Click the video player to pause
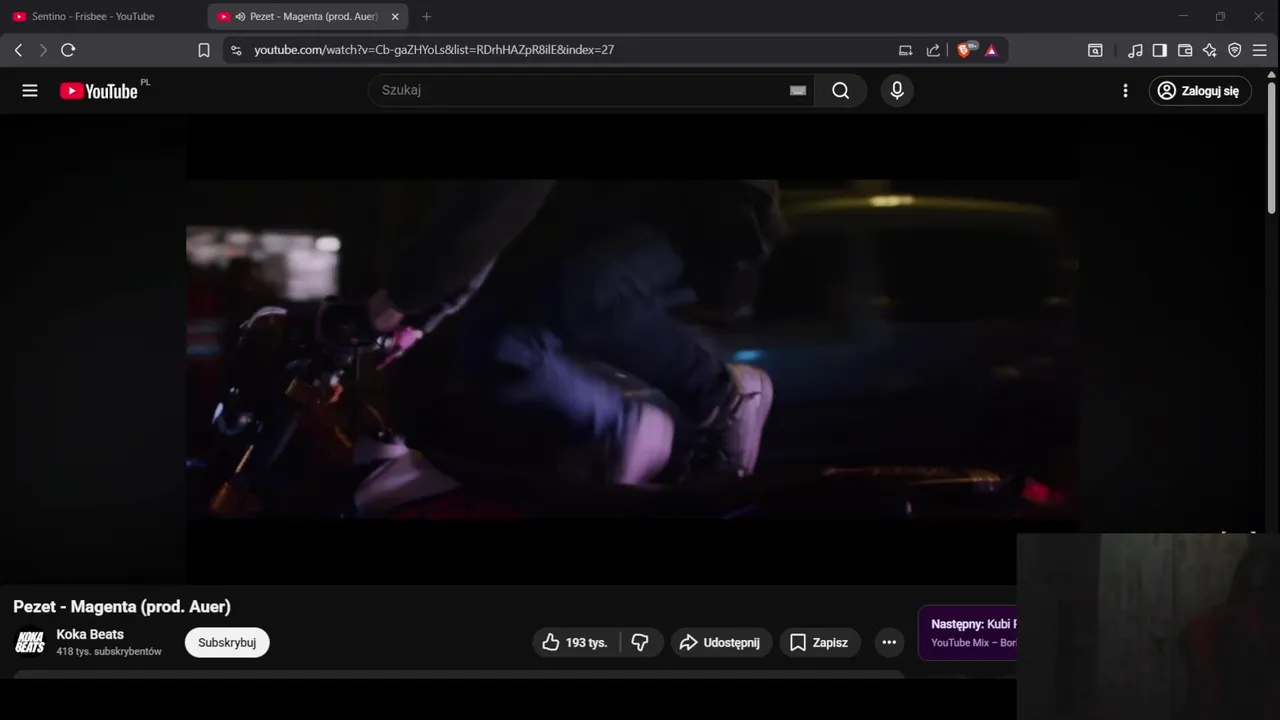 tap(632, 348)
